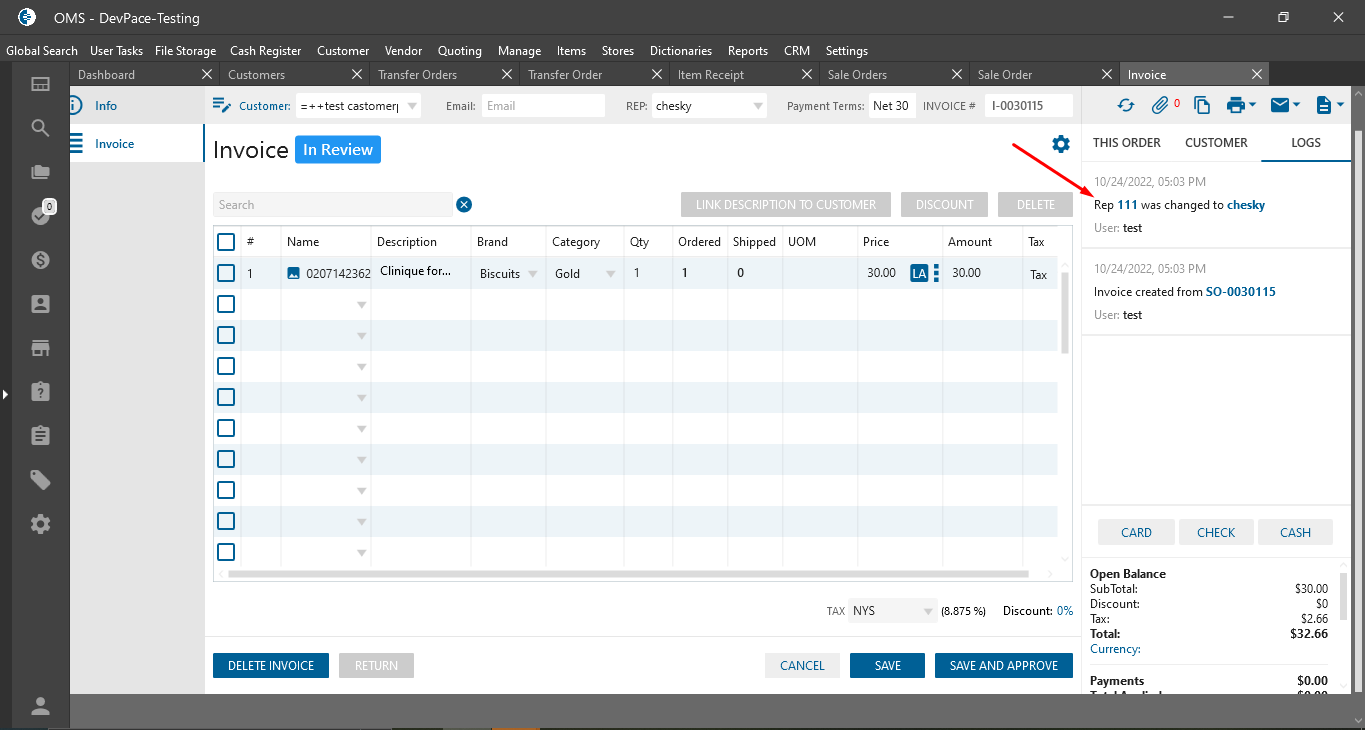The width and height of the screenshot is (1365, 730).
Task: Open the Reports menu
Action: click(x=747, y=51)
